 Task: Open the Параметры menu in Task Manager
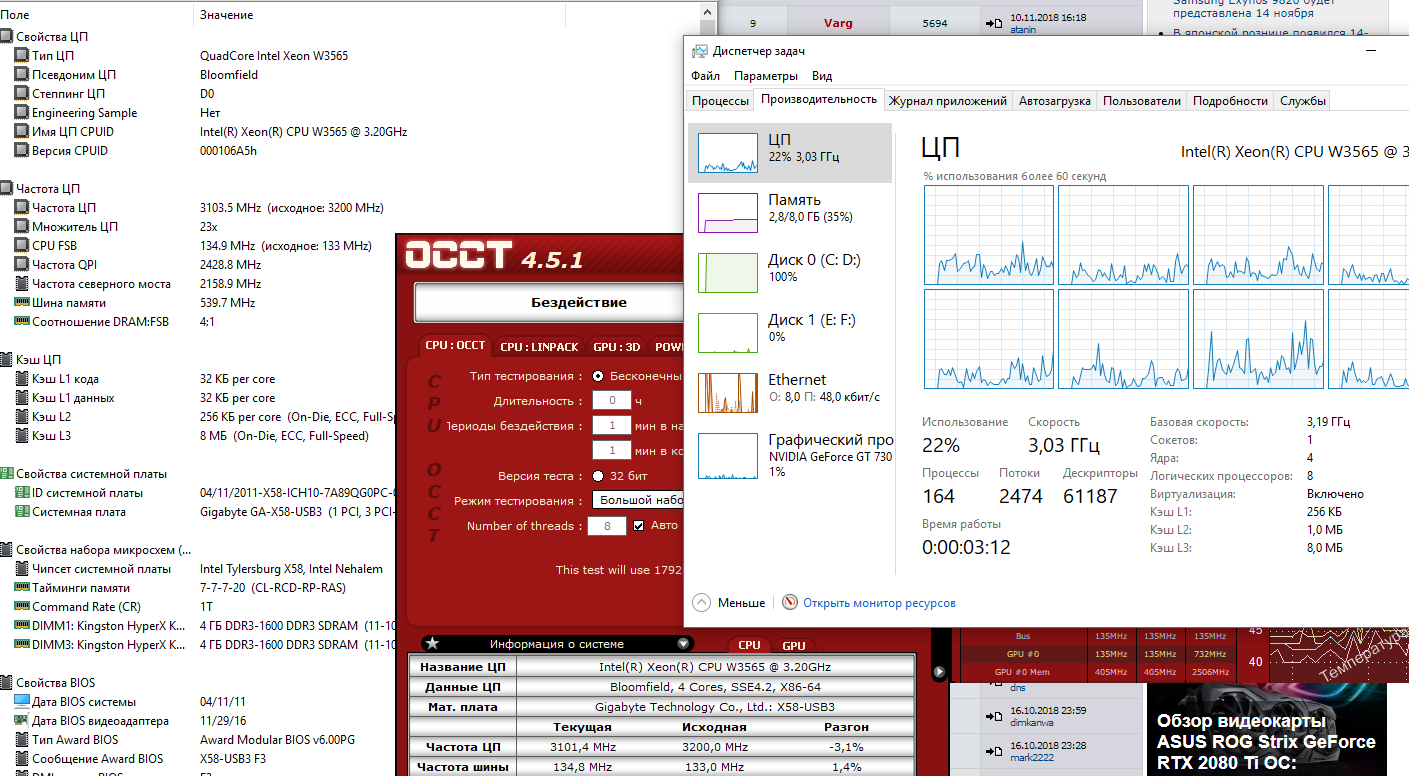click(766, 76)
